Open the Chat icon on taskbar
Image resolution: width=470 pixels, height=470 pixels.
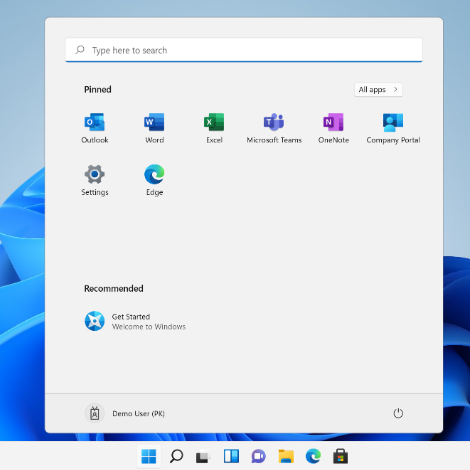259,456
